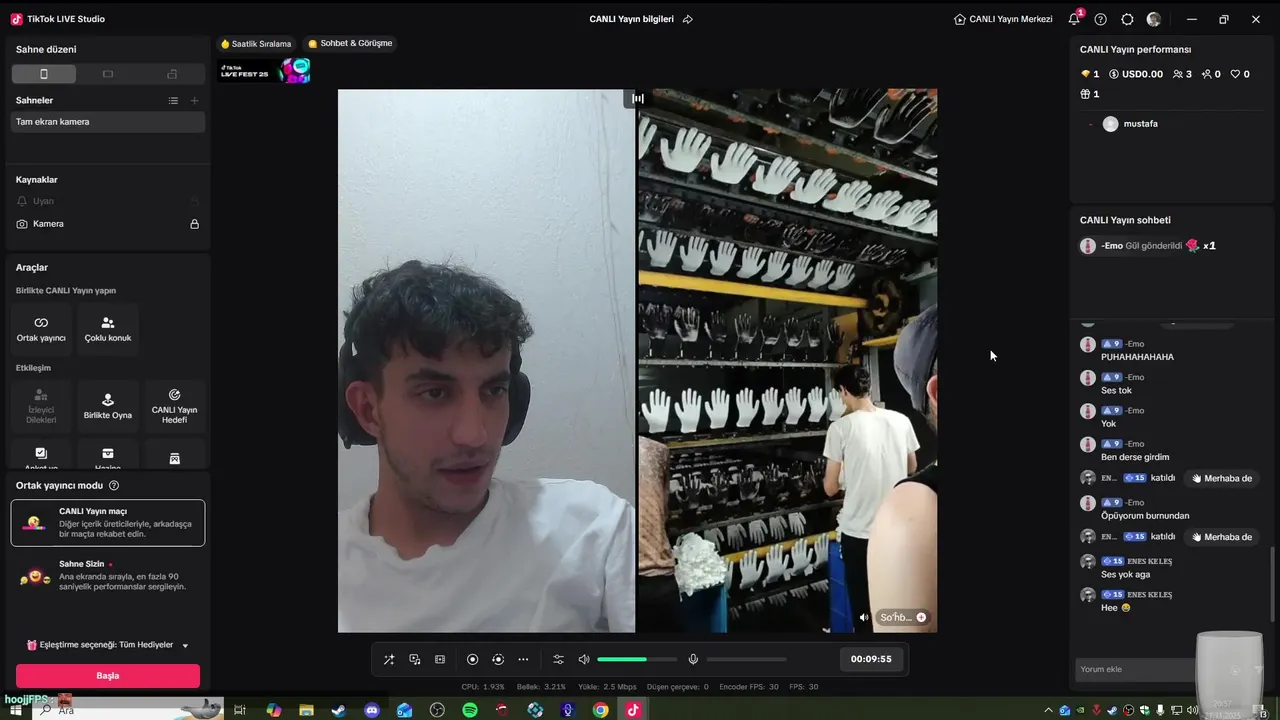Open CANLI Yayın Hedefi tool
Screen dimensions: 1280x720
(174, 406)
